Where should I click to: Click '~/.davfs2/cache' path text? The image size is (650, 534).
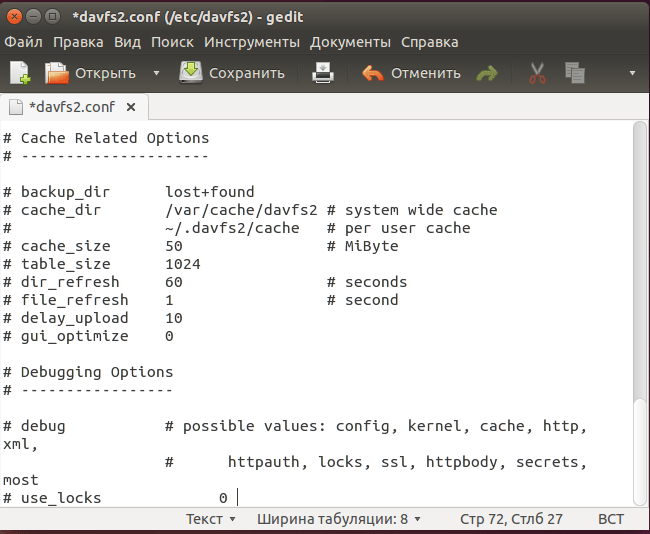[x=232, y=228]
